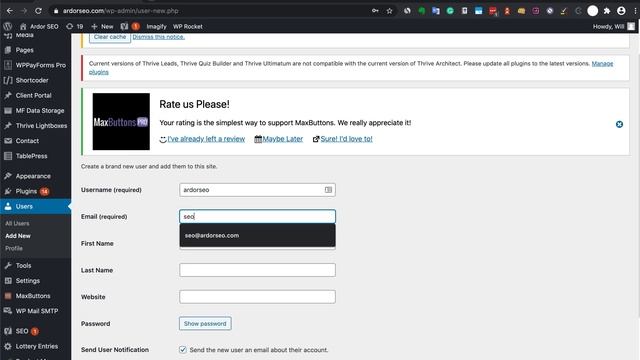Click the browser back arrow
The image size is (640, 360).
tap(9, 11)
